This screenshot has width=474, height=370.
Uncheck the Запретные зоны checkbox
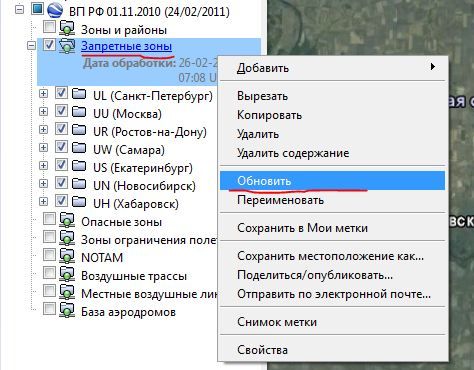click(x=49, y=45)
